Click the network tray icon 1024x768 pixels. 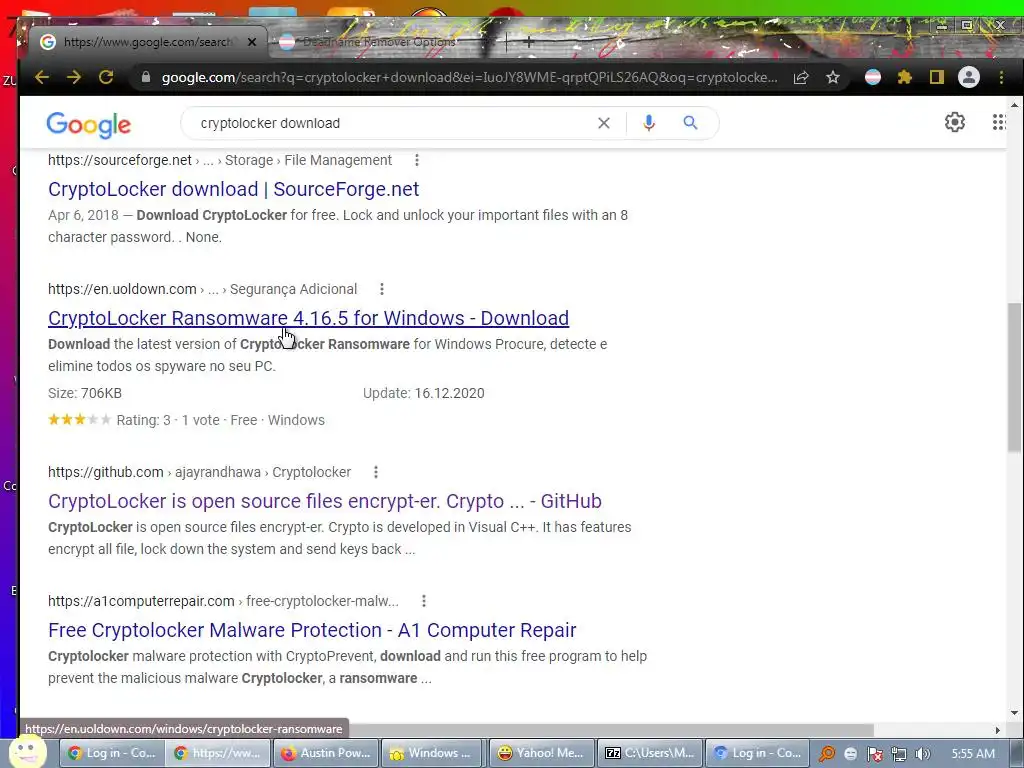click(899, 754)
